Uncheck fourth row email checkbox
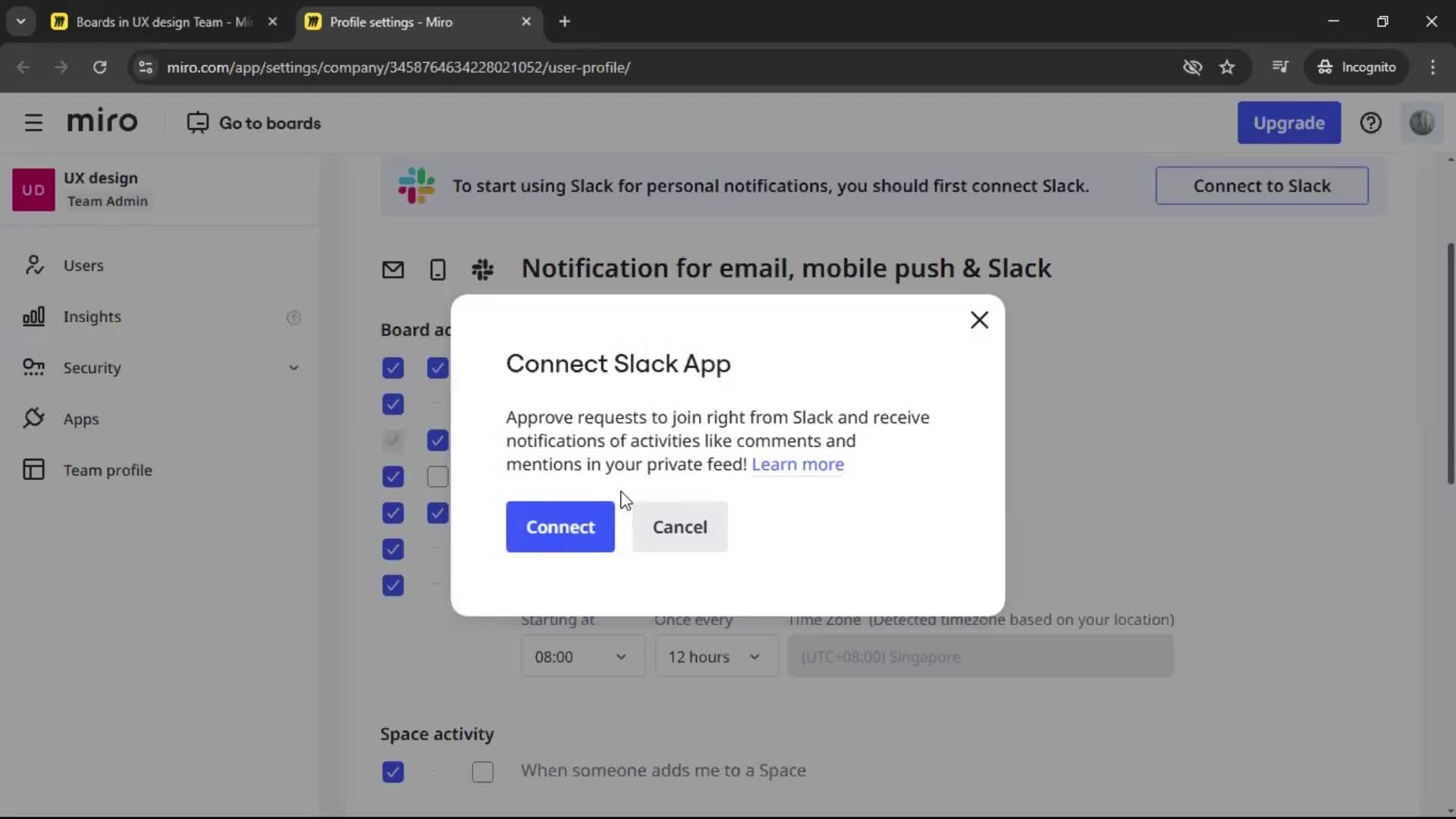 pos(393,477)
